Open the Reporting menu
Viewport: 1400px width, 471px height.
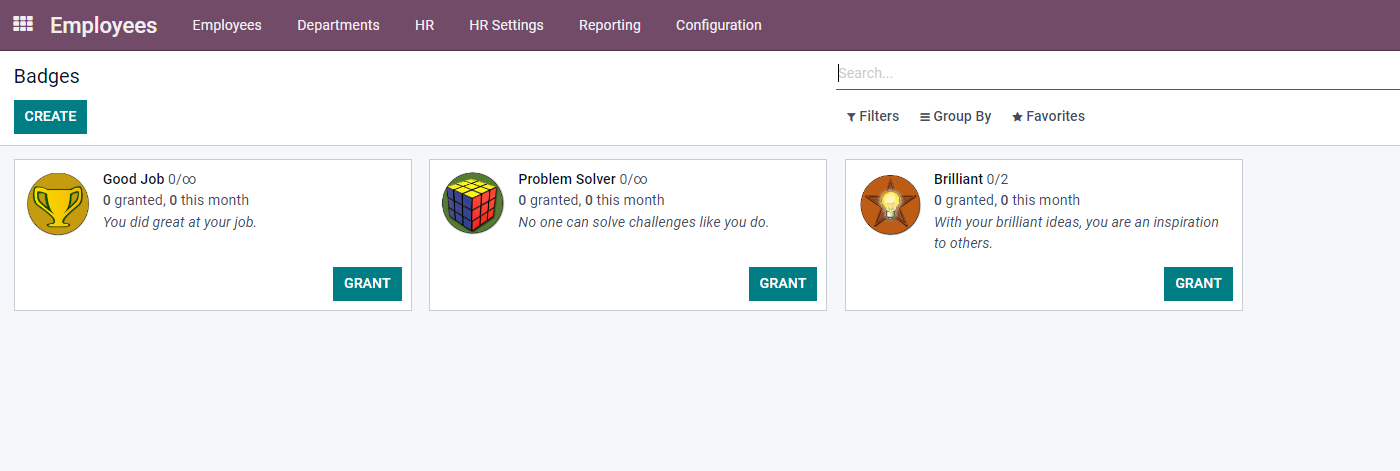[610, 25]
